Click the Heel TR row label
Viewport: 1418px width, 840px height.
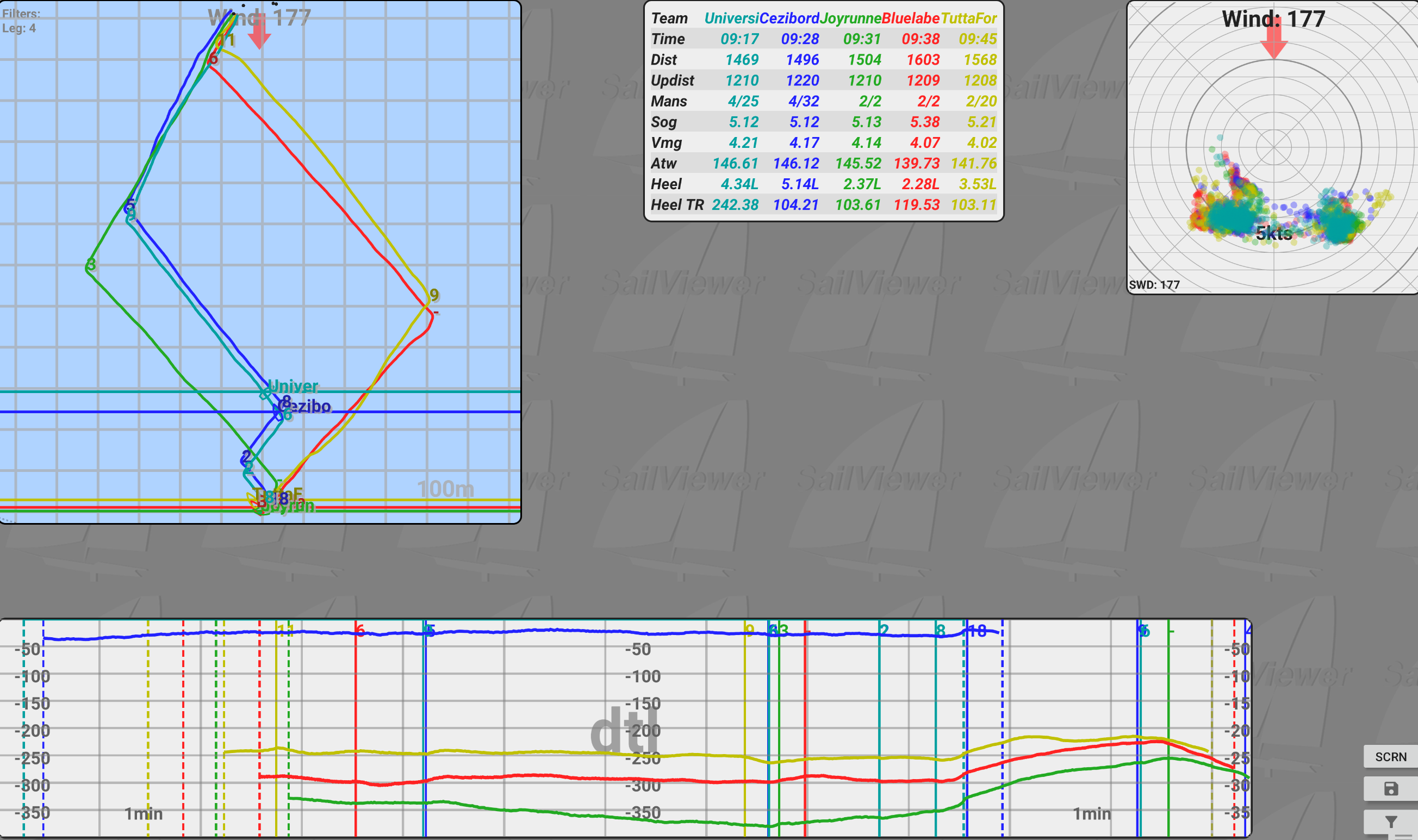677,205
